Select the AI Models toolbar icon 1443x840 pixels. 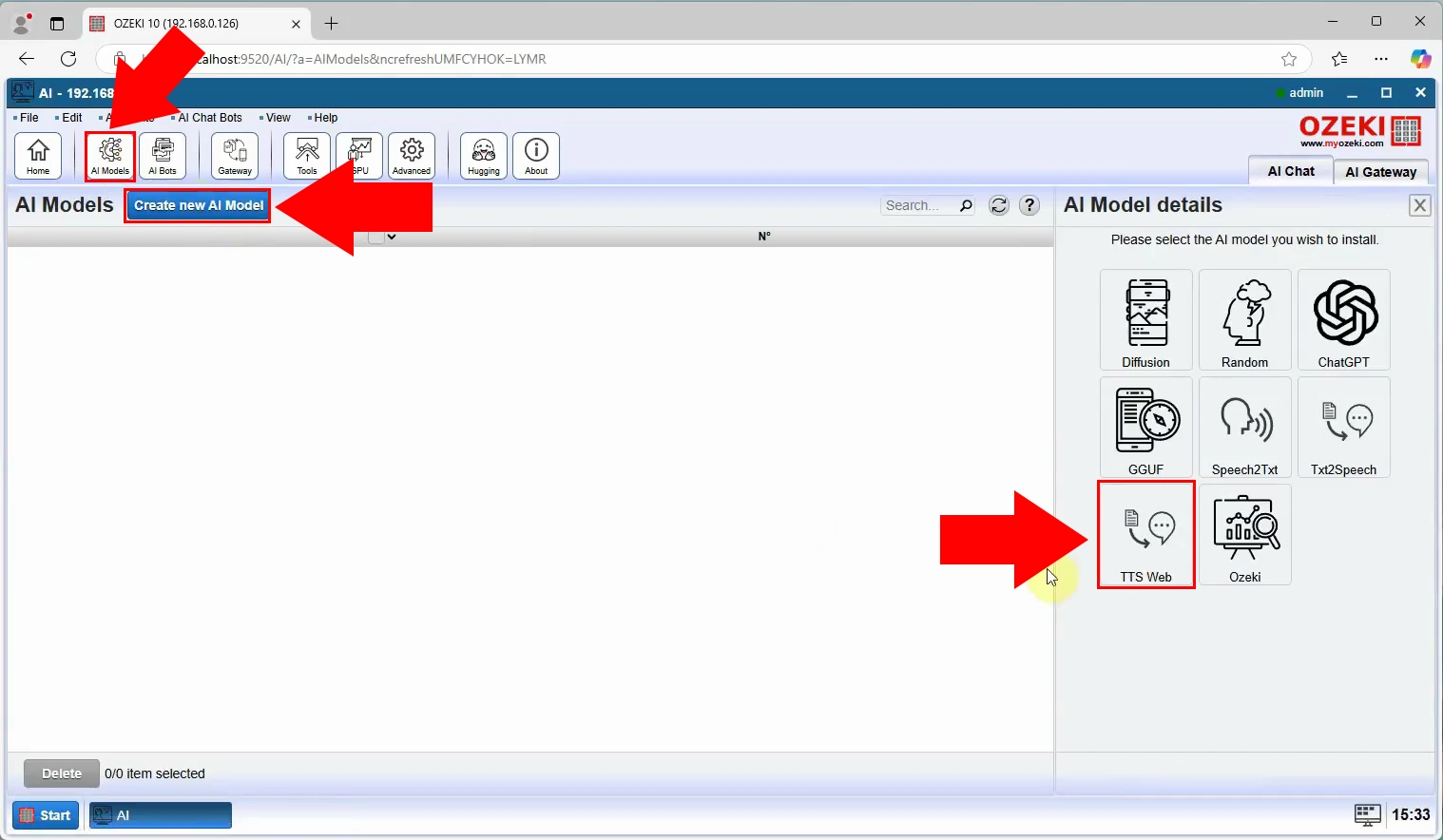(x=110, y=156)
